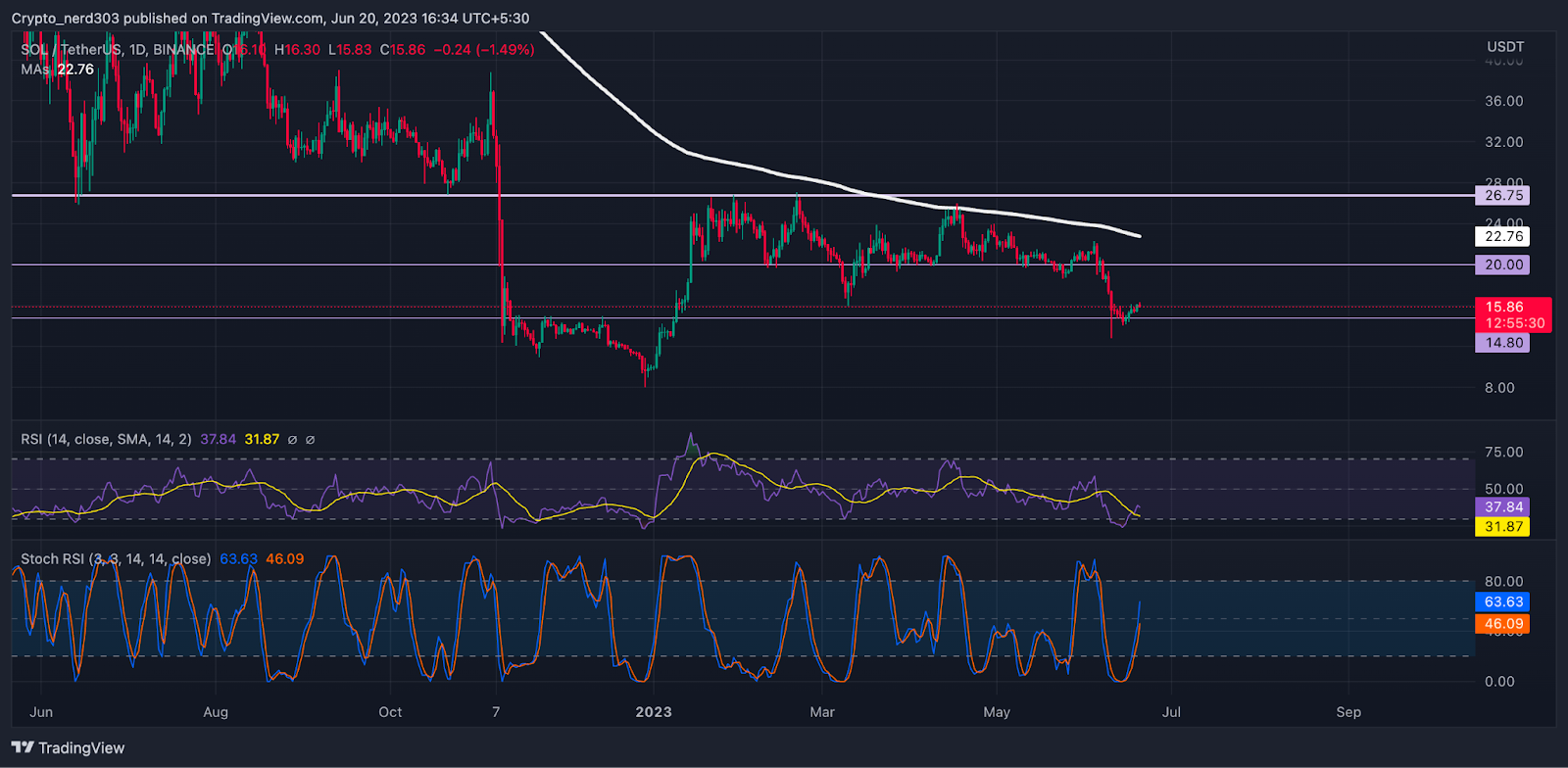Click the 14.80 support level label
The height and width of the screenshot is (768, 1568).
(1504, 343)
